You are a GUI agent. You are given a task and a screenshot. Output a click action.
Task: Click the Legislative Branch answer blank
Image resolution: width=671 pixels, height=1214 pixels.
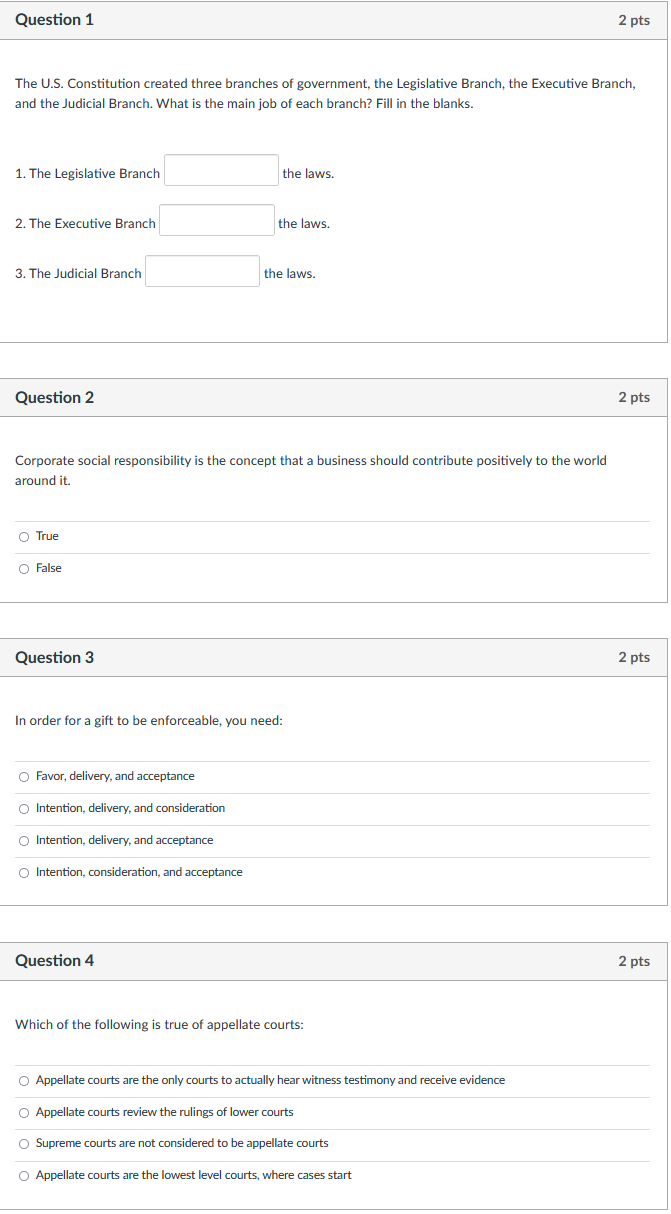tap(220, 170)
